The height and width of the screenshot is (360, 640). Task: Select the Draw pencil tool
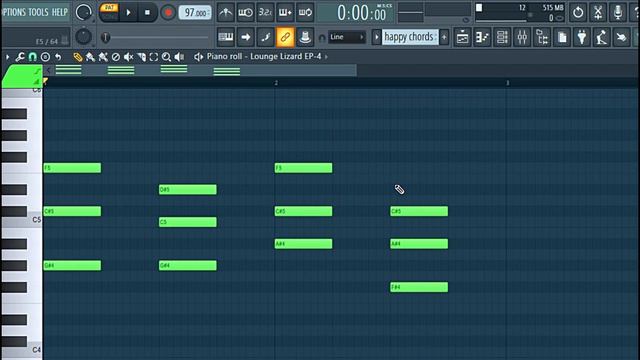78,57
